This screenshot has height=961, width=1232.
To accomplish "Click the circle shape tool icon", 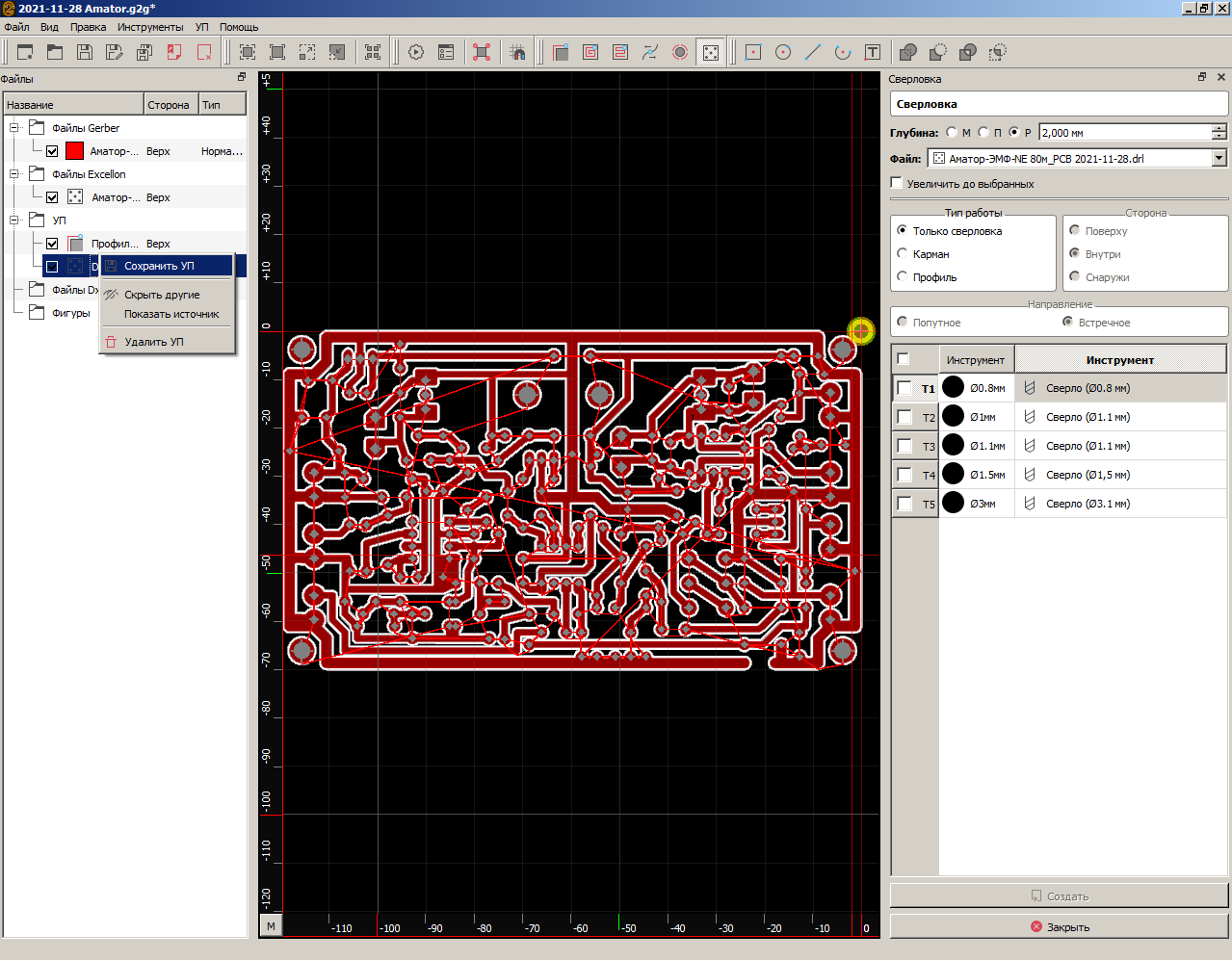I will 783,52.
